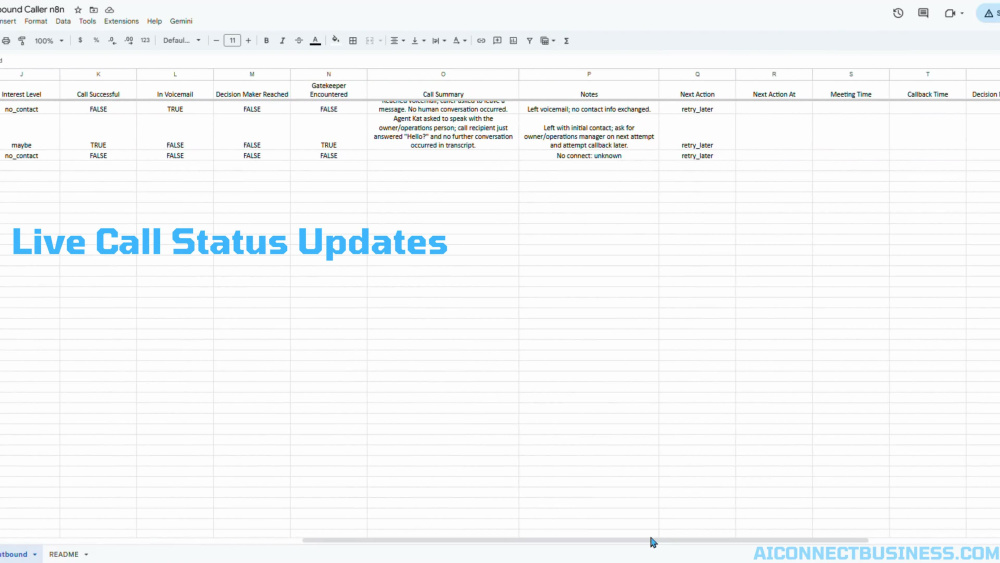
Task: Click the In Voicemail header cell
Action: click(175, 90)
